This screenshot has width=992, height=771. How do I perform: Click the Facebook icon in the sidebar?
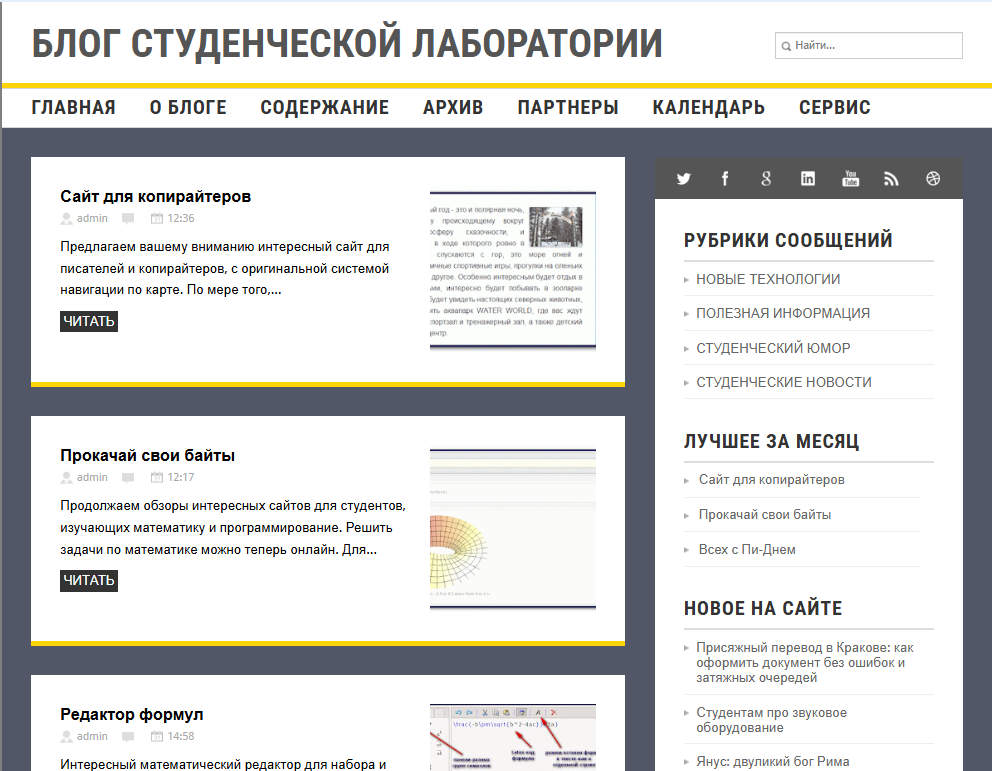(724, 178)
